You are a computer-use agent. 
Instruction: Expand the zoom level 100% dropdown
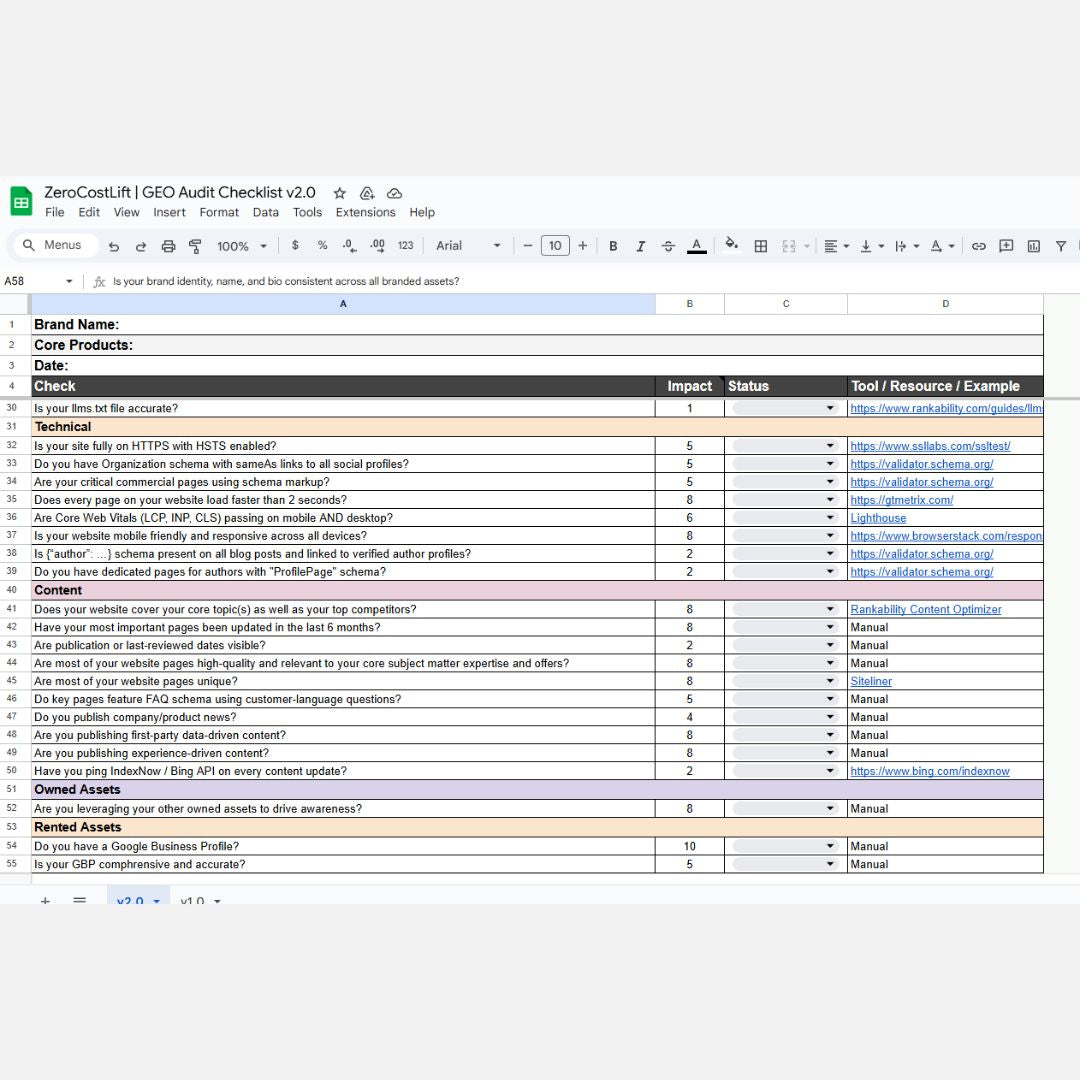point(243,246)
